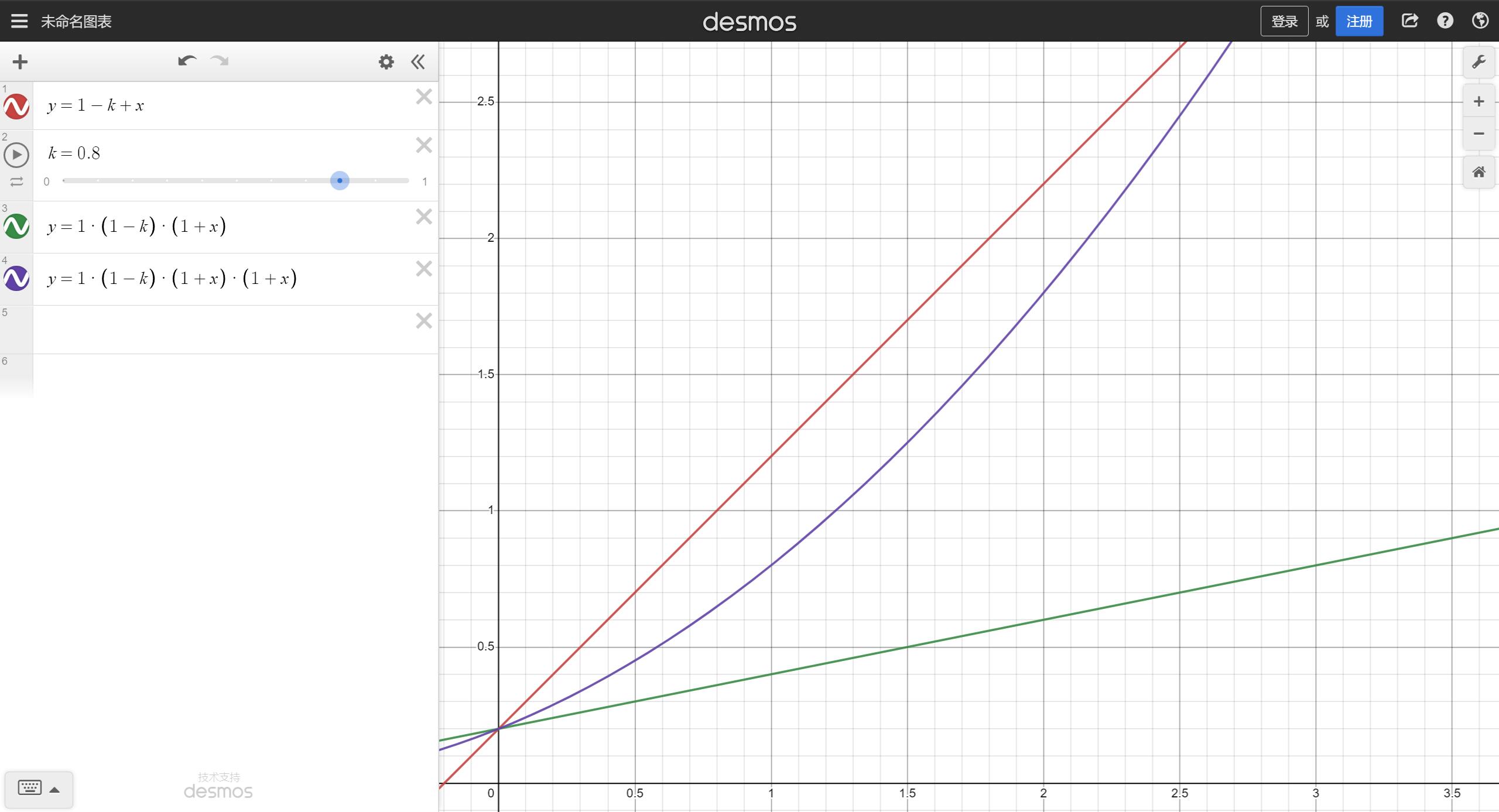Reset to default viewport home button
1499x812 pixels.
pos(1479,172)
